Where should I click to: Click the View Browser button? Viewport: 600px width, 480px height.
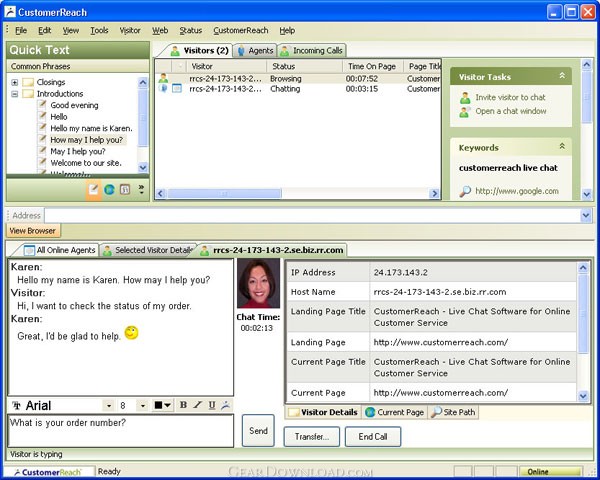pyautogui.click(x=33, y=231)
